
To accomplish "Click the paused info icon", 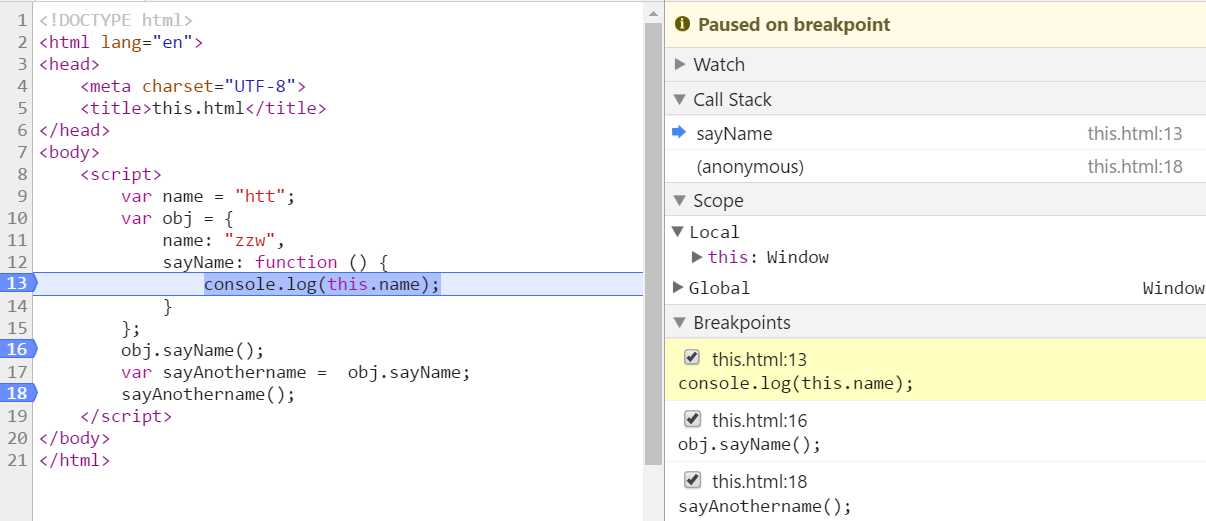I will coord(683,24).
